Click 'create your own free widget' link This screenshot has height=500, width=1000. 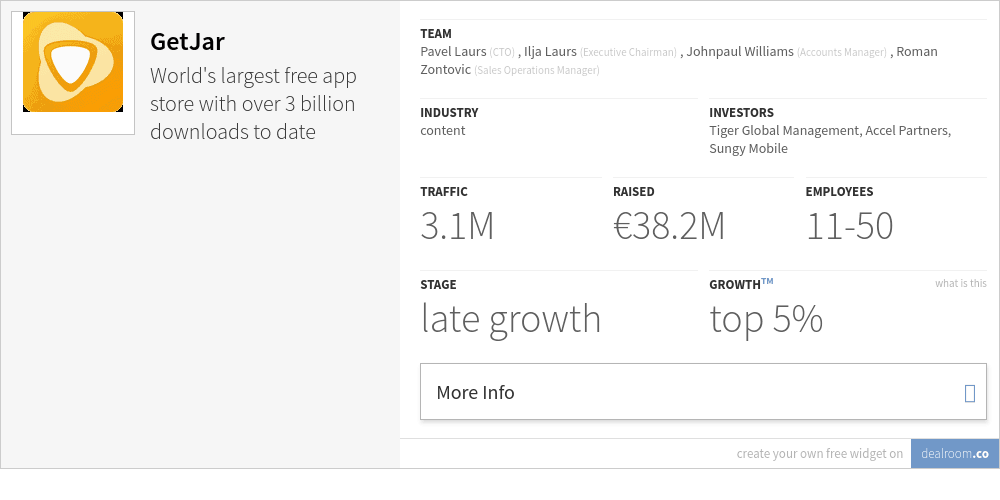pyautogui.click(x=819, y=453)
